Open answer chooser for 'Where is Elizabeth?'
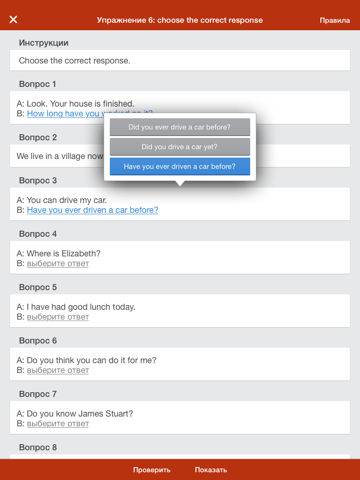Viewport: 360px width, 480px height. coord(58,263)
